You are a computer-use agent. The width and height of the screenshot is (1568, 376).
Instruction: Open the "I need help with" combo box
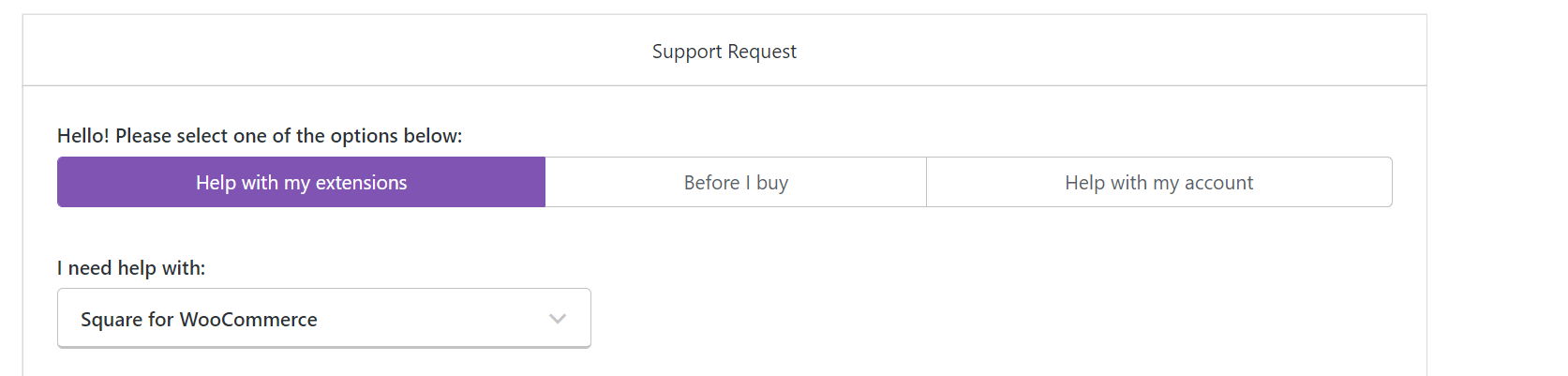point(323,319)
